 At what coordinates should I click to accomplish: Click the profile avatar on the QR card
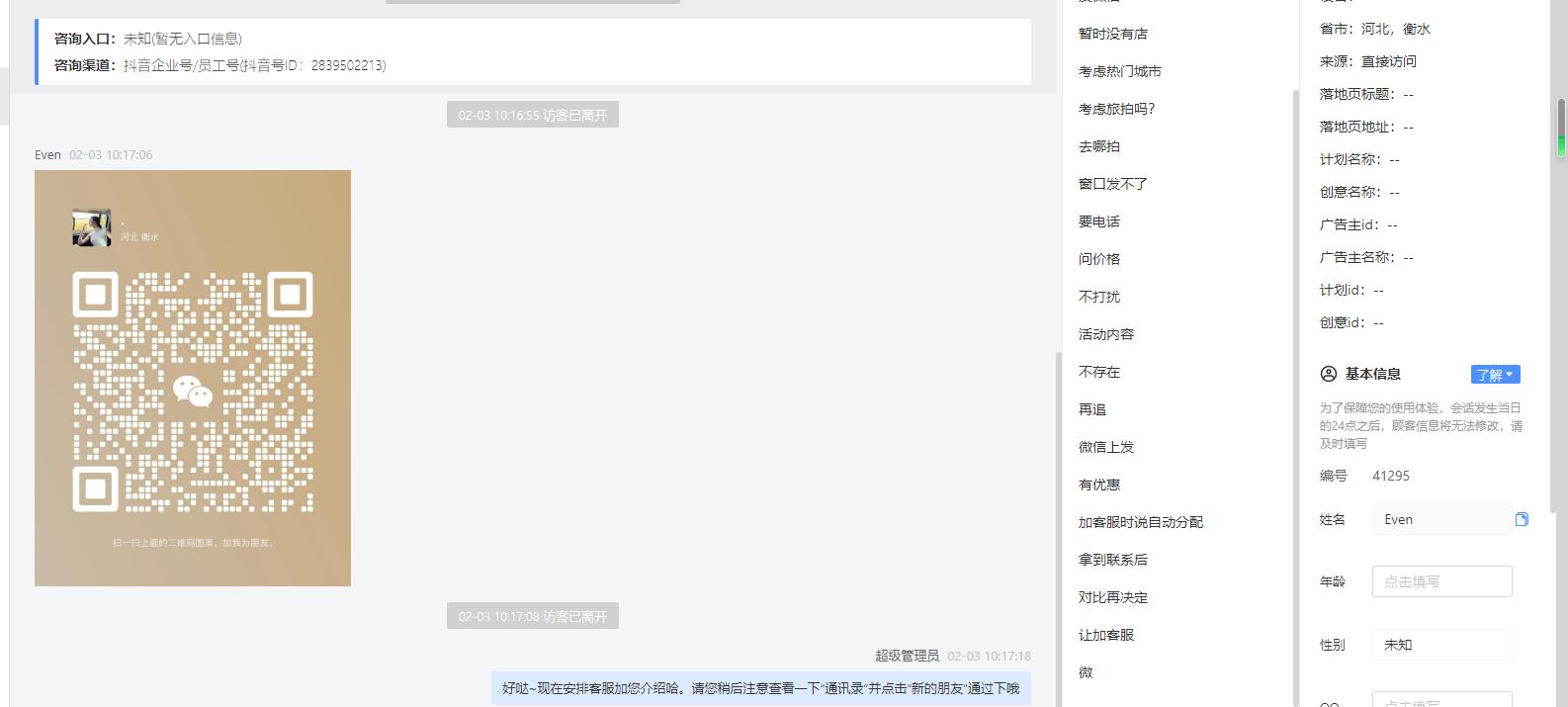(x=91, y=227)
